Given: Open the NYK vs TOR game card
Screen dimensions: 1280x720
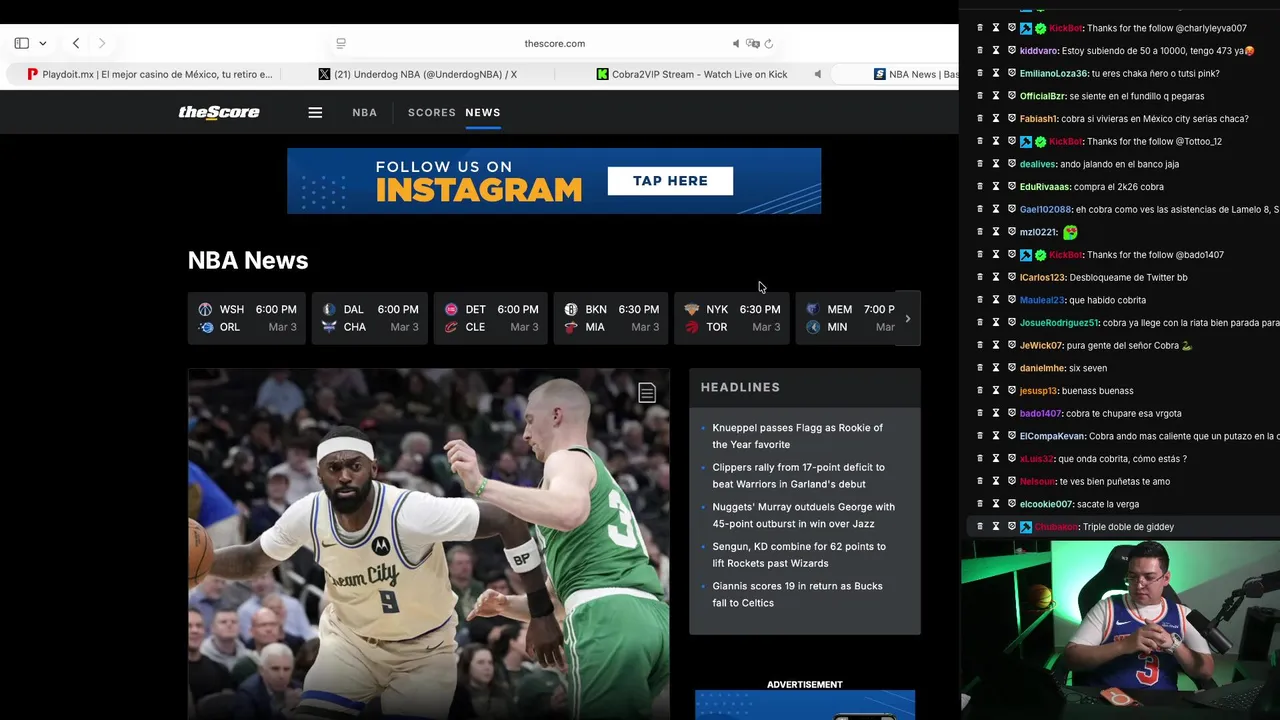Looking at the screenshot, I should click(732, 318).
